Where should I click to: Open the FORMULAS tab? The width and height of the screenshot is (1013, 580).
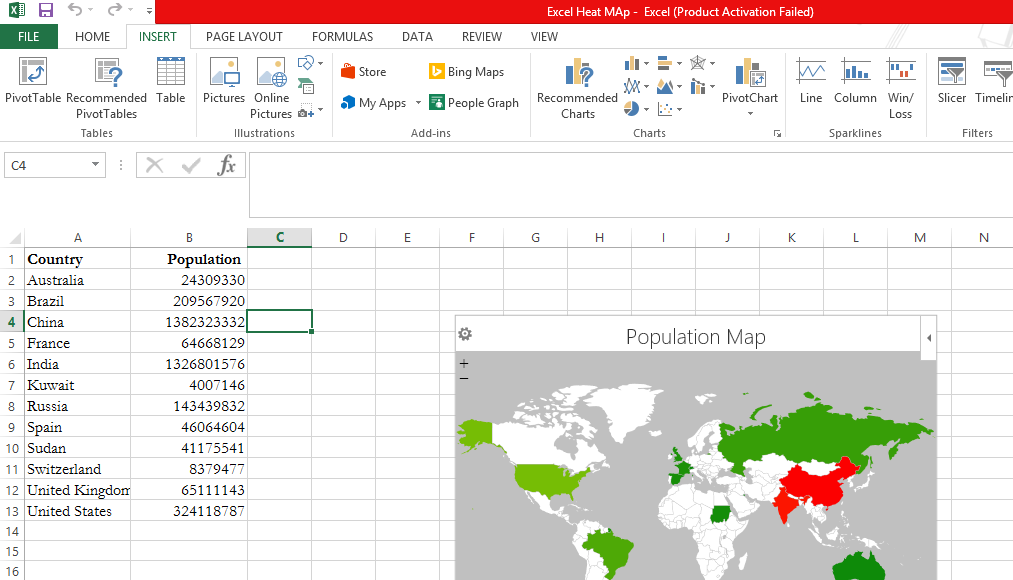pyautogui.click(x=342, y=37)
